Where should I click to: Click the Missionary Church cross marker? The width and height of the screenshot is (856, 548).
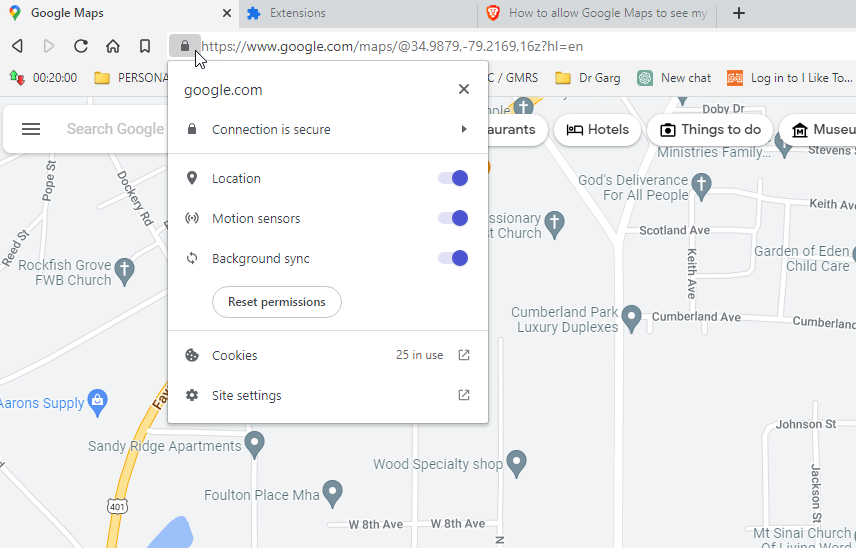click(x=555, y=224)
